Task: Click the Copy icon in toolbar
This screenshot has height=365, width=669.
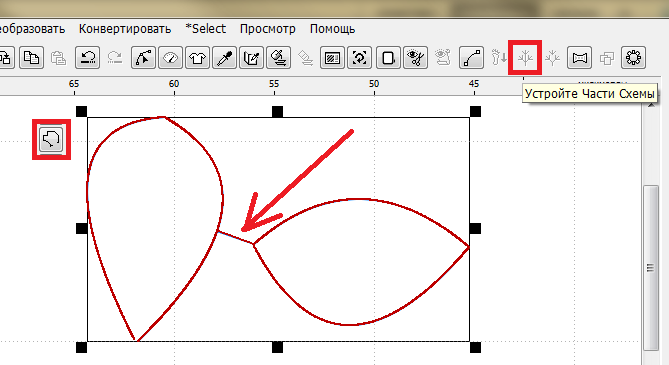Action: click(31, 58)
